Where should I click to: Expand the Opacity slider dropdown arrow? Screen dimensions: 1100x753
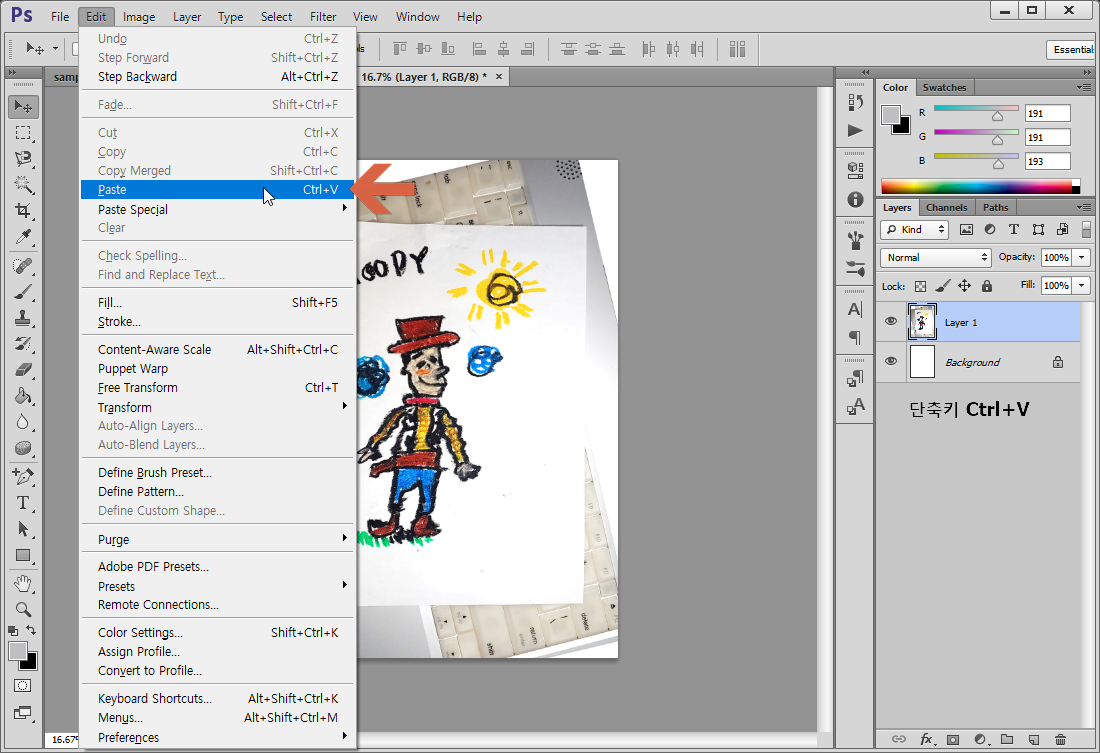1083,257
